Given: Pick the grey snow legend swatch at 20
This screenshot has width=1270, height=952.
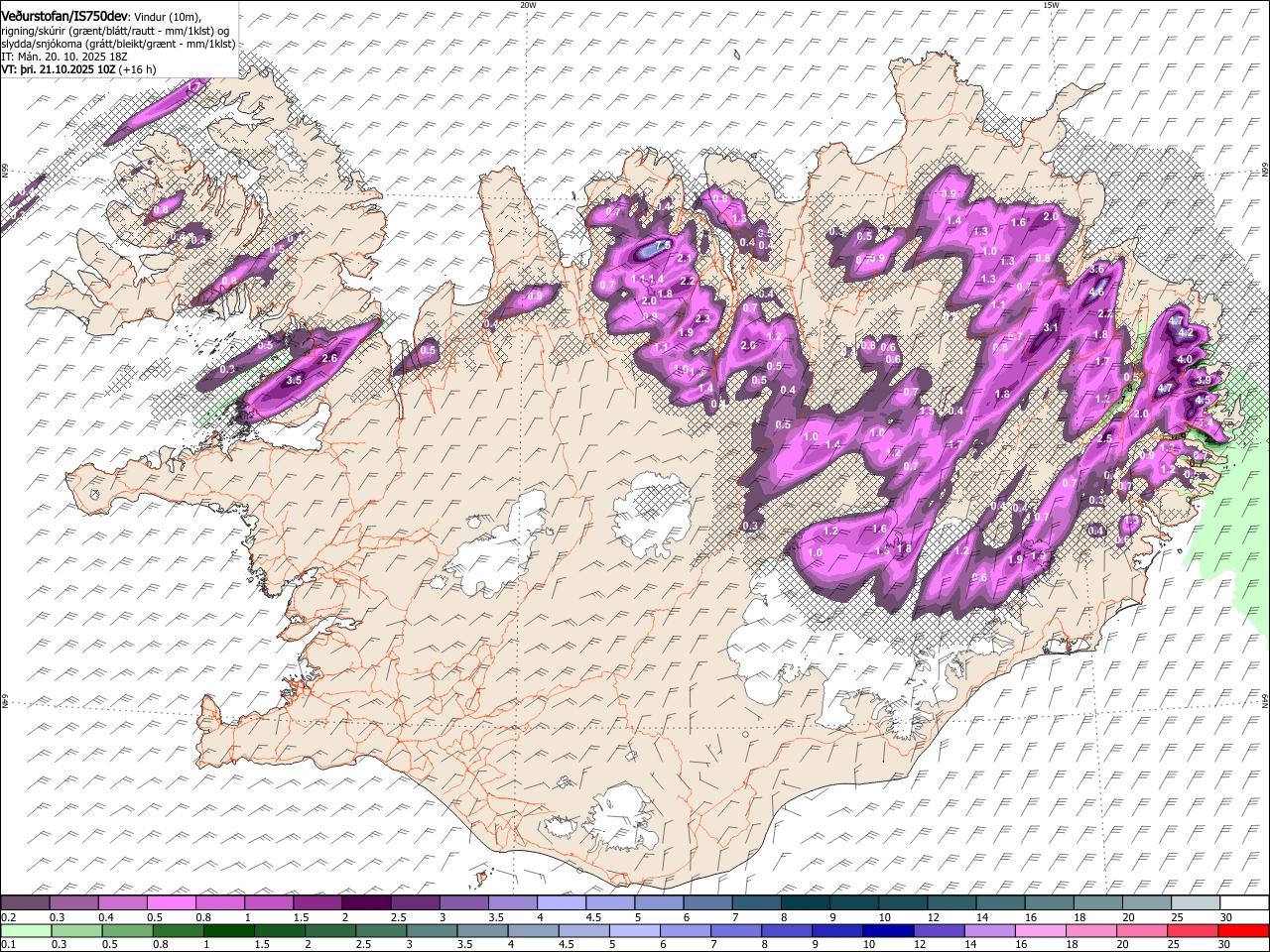Looking at the screenshot, I should [x=1145, y=903].
